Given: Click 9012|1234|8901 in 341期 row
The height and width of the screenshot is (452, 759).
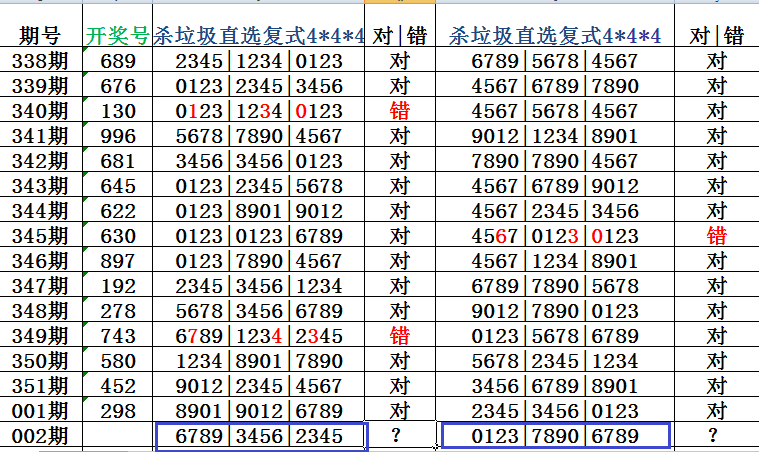Looking at the screenshot, I should [555, 135].
